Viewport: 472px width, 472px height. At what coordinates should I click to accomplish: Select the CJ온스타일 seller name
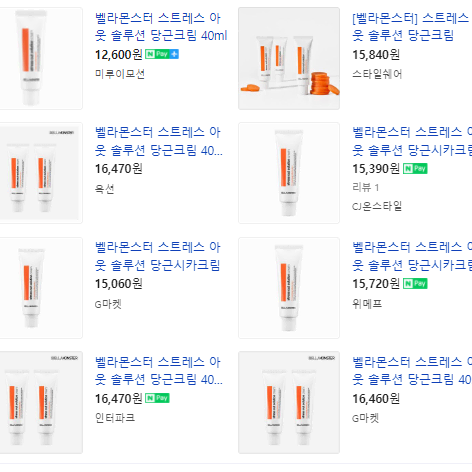click(x=377, y=206)
